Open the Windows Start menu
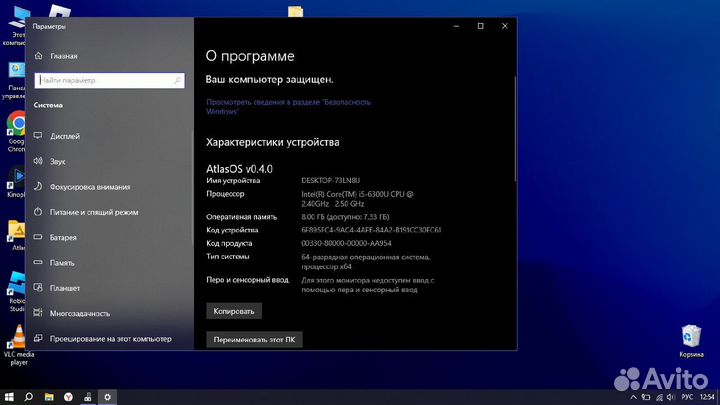The width and height of the screenshot is (720, 405). coord(9,397)
